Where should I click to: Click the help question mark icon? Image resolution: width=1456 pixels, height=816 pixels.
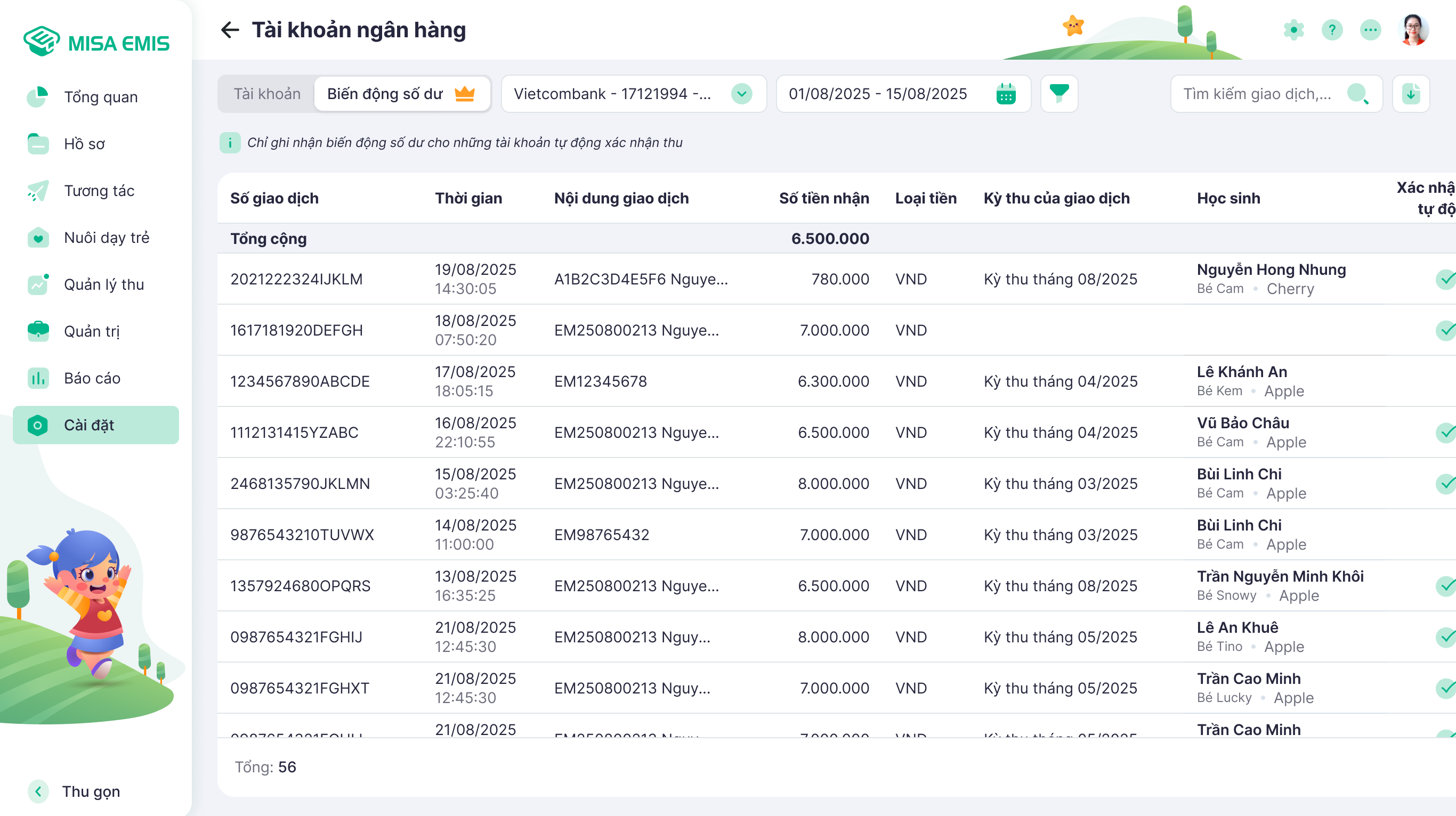click(x=1332, y=30)
